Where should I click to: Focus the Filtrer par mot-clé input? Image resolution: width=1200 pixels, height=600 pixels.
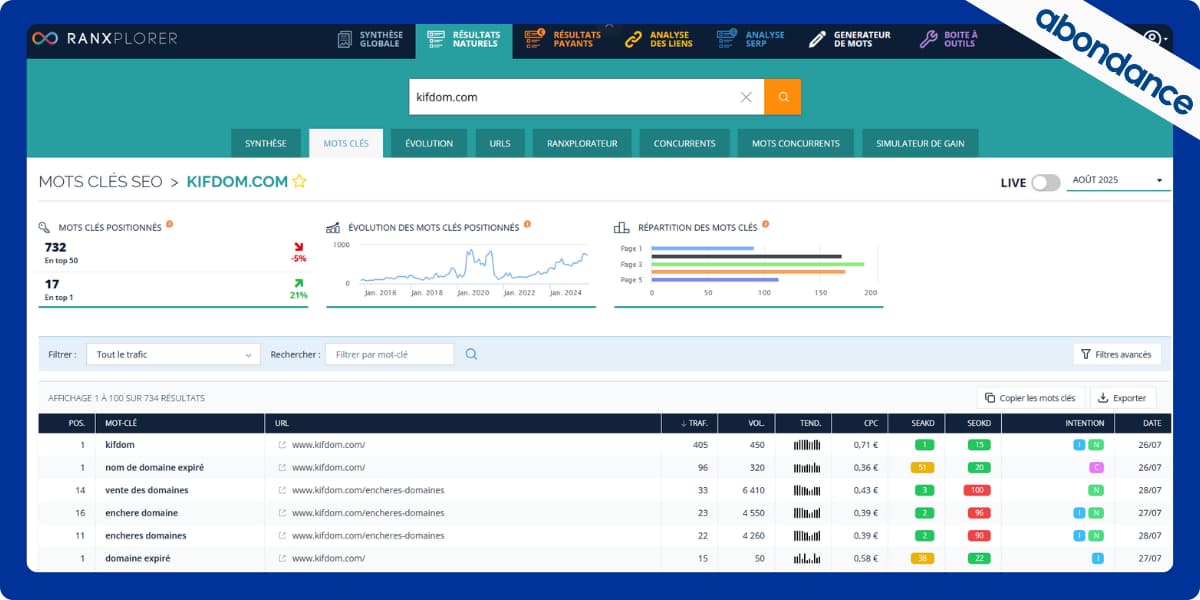(x=390, y=354)
